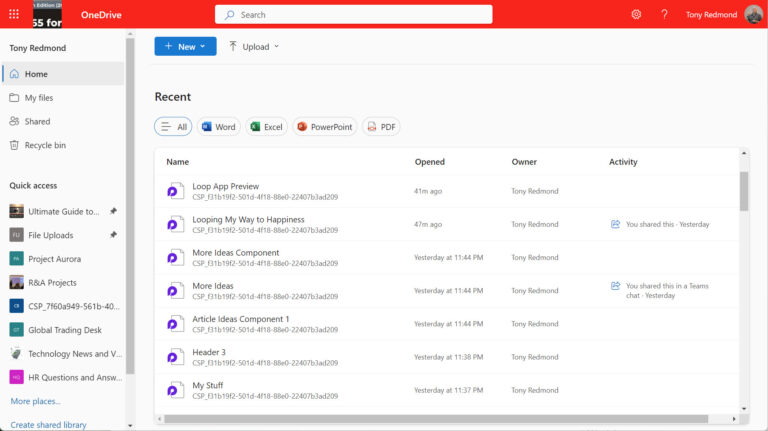
Task: Open Ultimate Guide to... quick access library
Action: (x=63, y=212)
